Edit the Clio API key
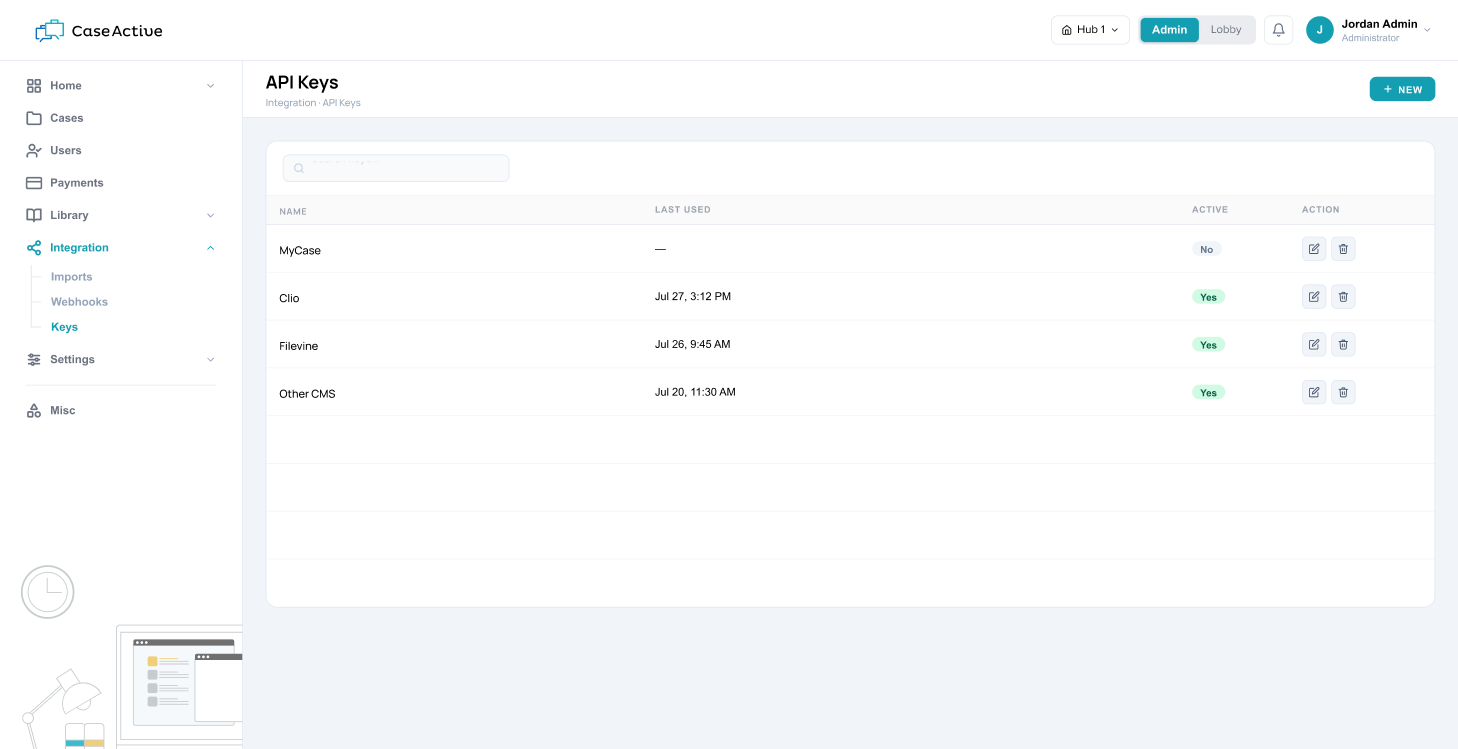This screenshot has height=749, width=1458. [1314, 297]
